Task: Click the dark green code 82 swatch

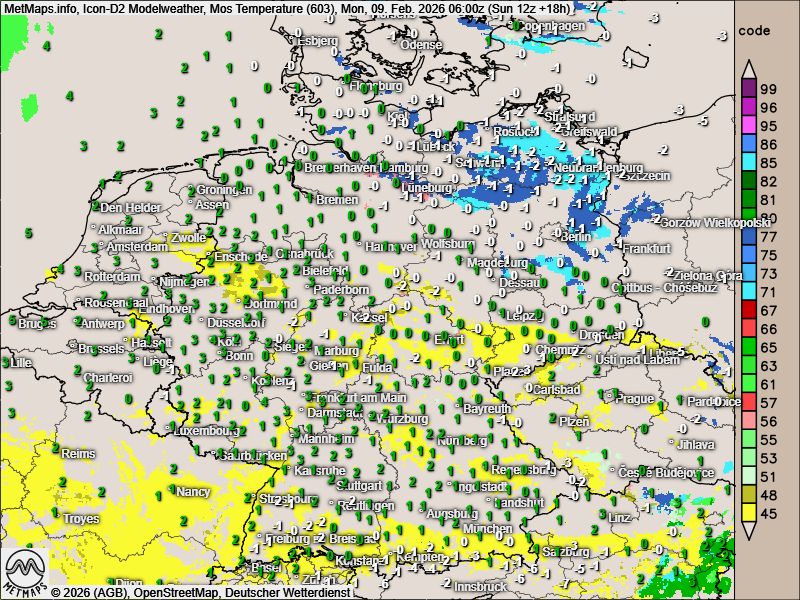Action: click(748, 181)
